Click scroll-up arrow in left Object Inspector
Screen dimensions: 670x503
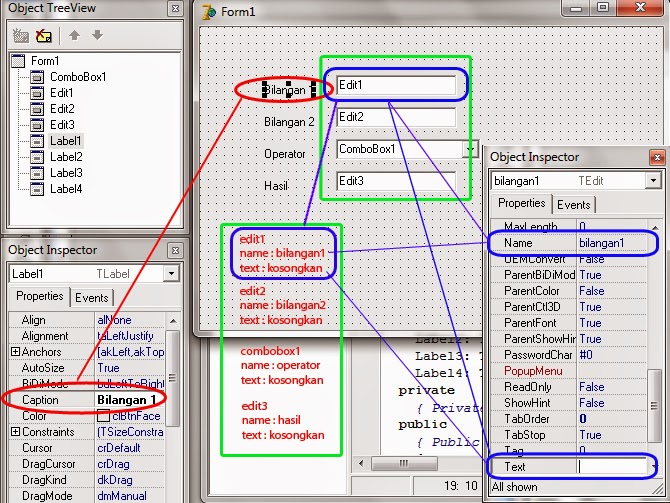click(x=173, y=321)
